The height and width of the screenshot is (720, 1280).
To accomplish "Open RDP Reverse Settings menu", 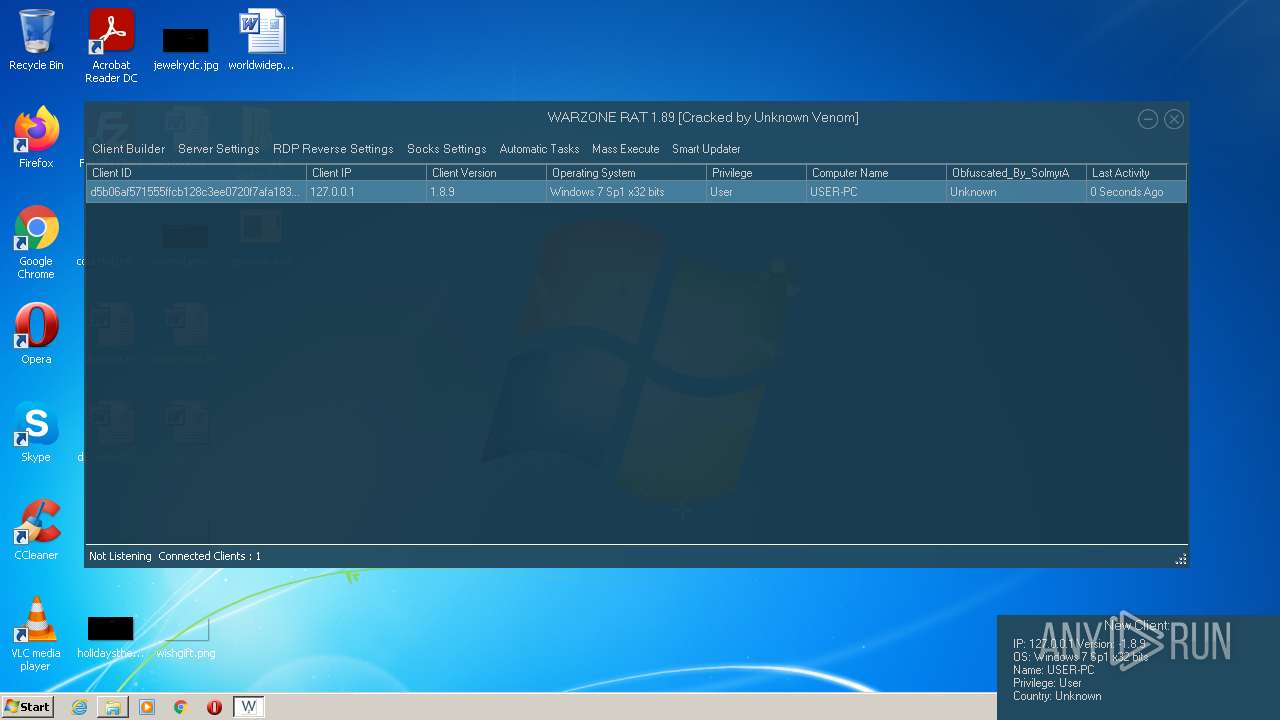I will tap(333, 149).
